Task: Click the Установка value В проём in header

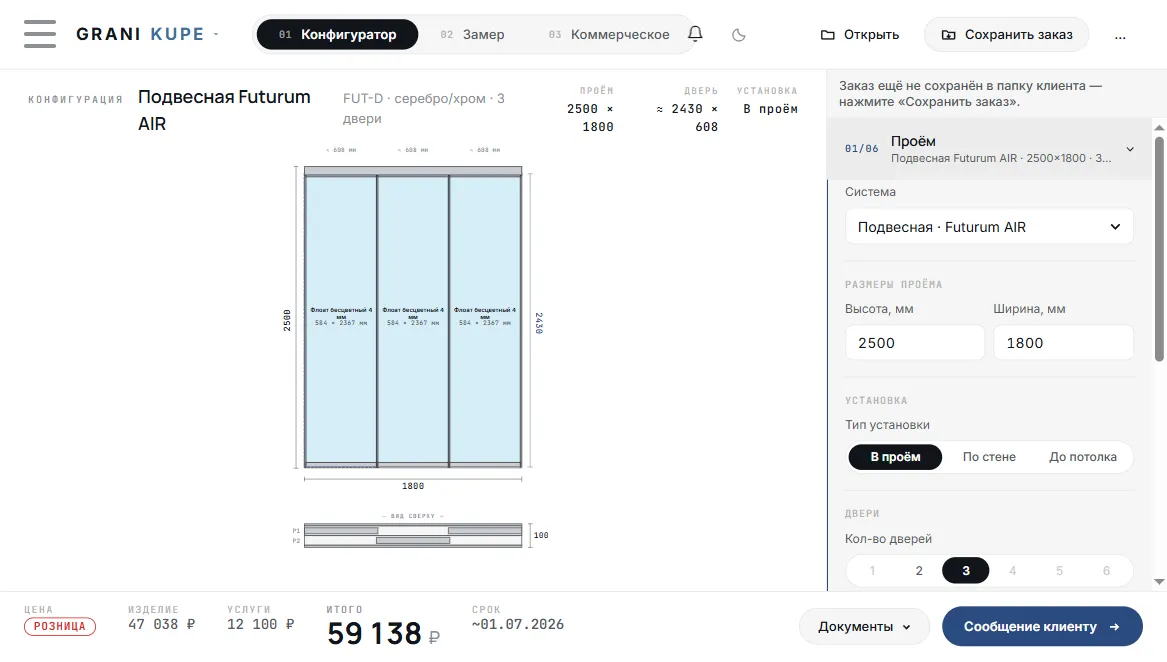Action: tap(770, 109)
